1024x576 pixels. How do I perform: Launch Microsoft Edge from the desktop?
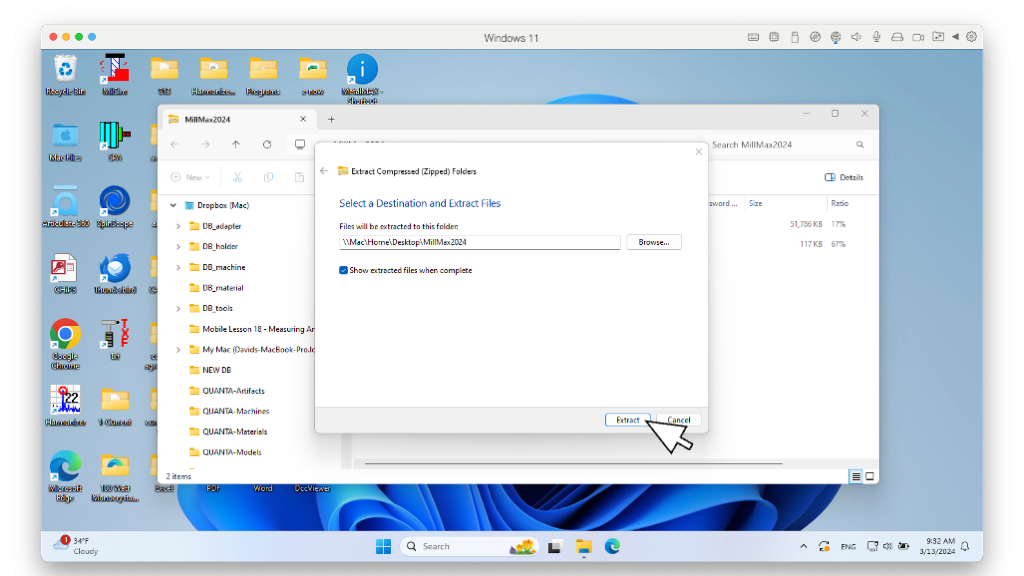coord(65,476)
